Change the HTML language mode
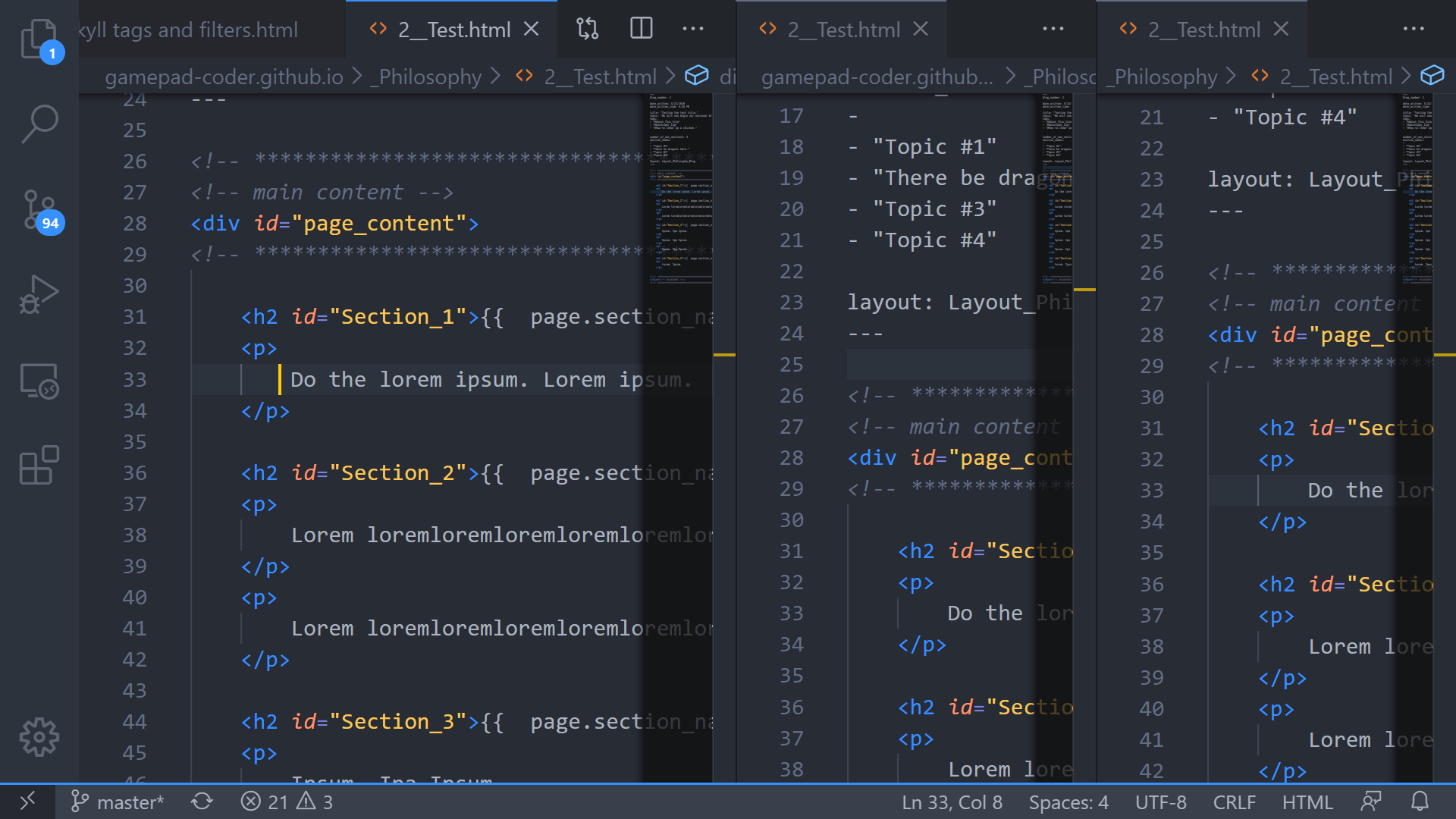 click(x=1307, y=802)
